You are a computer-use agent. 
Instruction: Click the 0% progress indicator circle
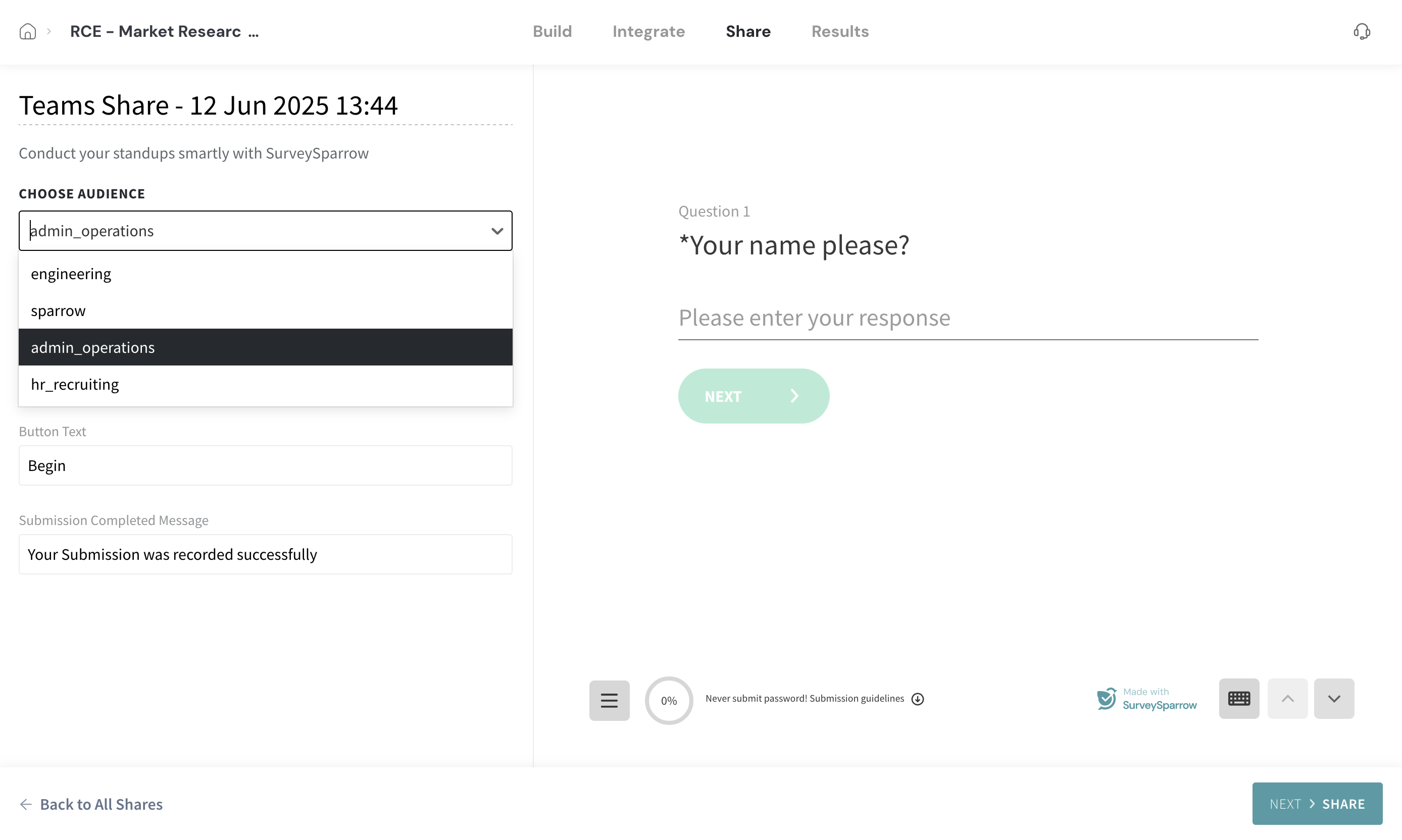(669, 701)
